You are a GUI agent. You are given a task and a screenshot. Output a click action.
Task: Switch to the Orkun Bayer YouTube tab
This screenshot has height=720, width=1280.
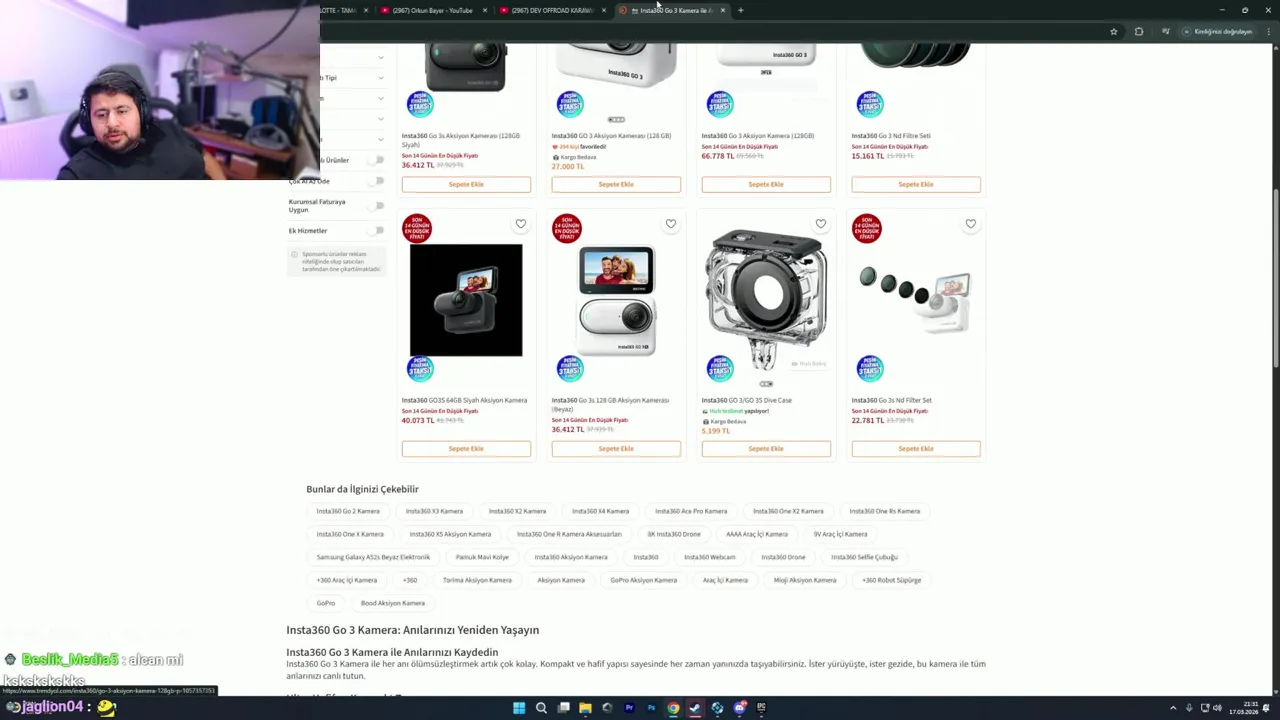coord(432,10)
